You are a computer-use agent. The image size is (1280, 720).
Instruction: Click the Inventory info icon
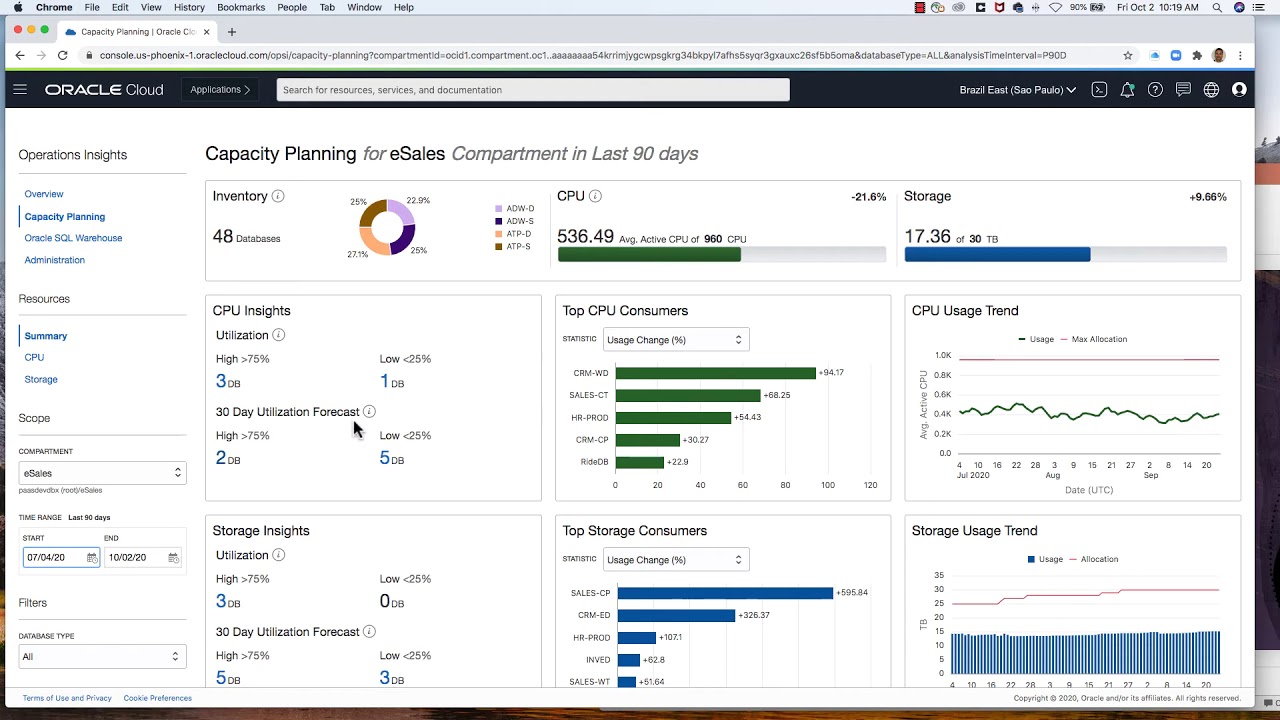pos(278,196)
